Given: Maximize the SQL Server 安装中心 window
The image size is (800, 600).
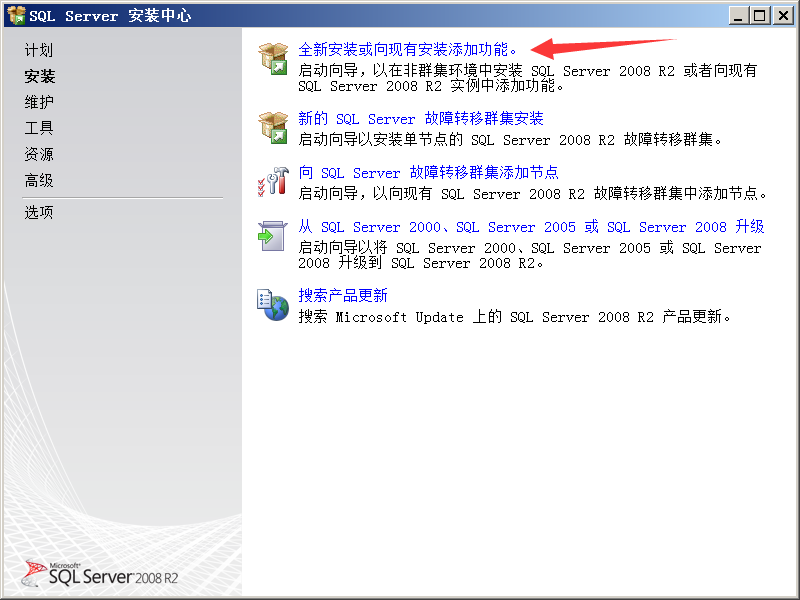Looking at the screenshot, I should point(759,15).
